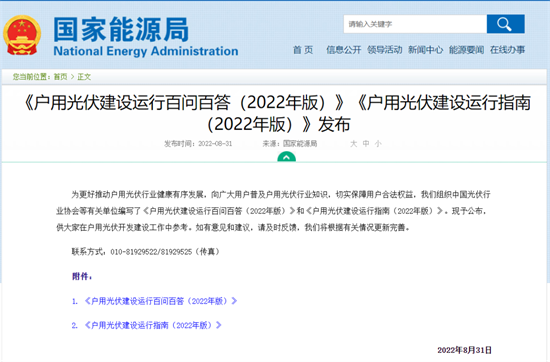
Task: Click the blue search magnifier button
Action: (505, 24)
